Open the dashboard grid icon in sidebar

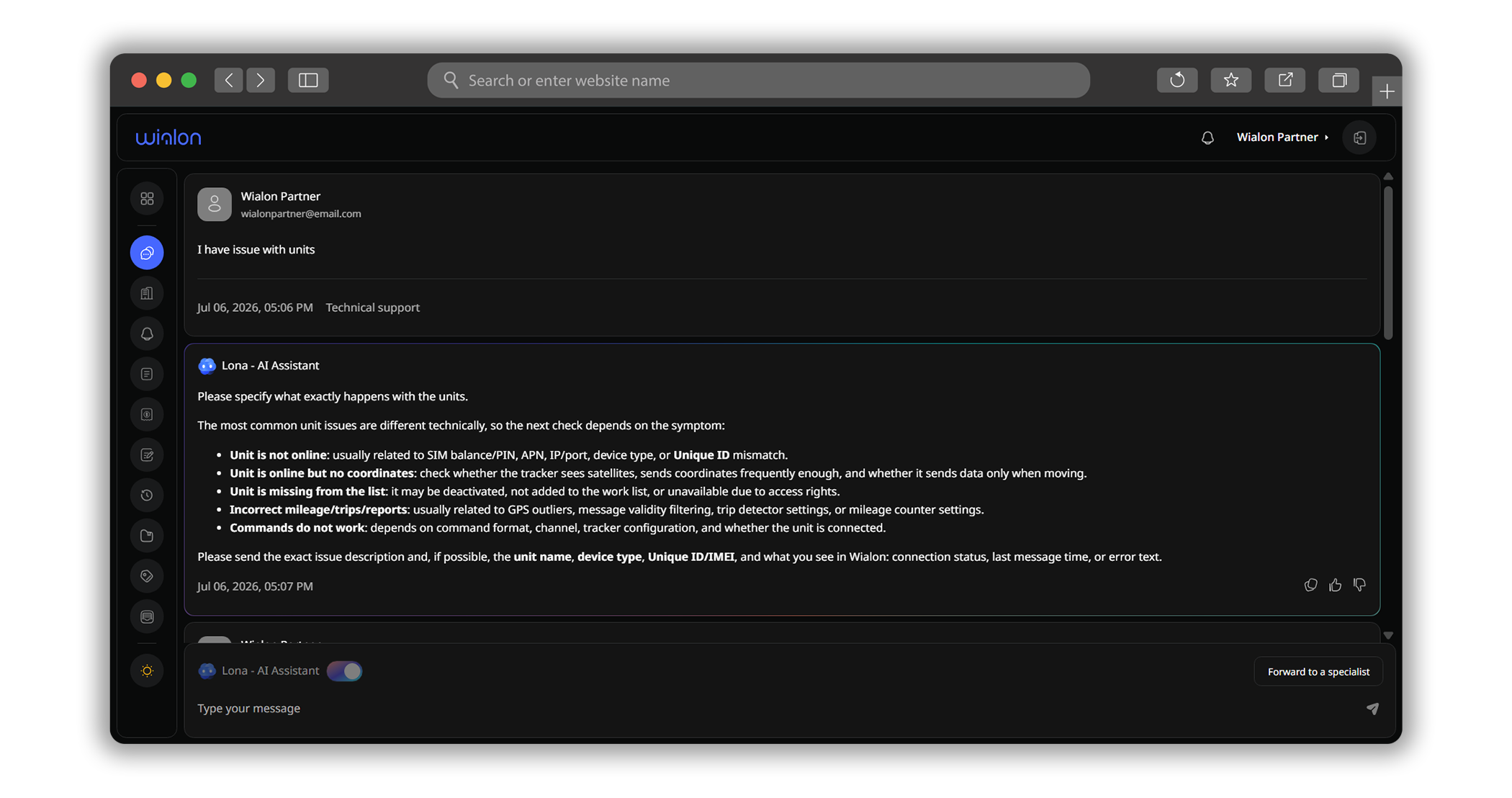click(147, 198)
